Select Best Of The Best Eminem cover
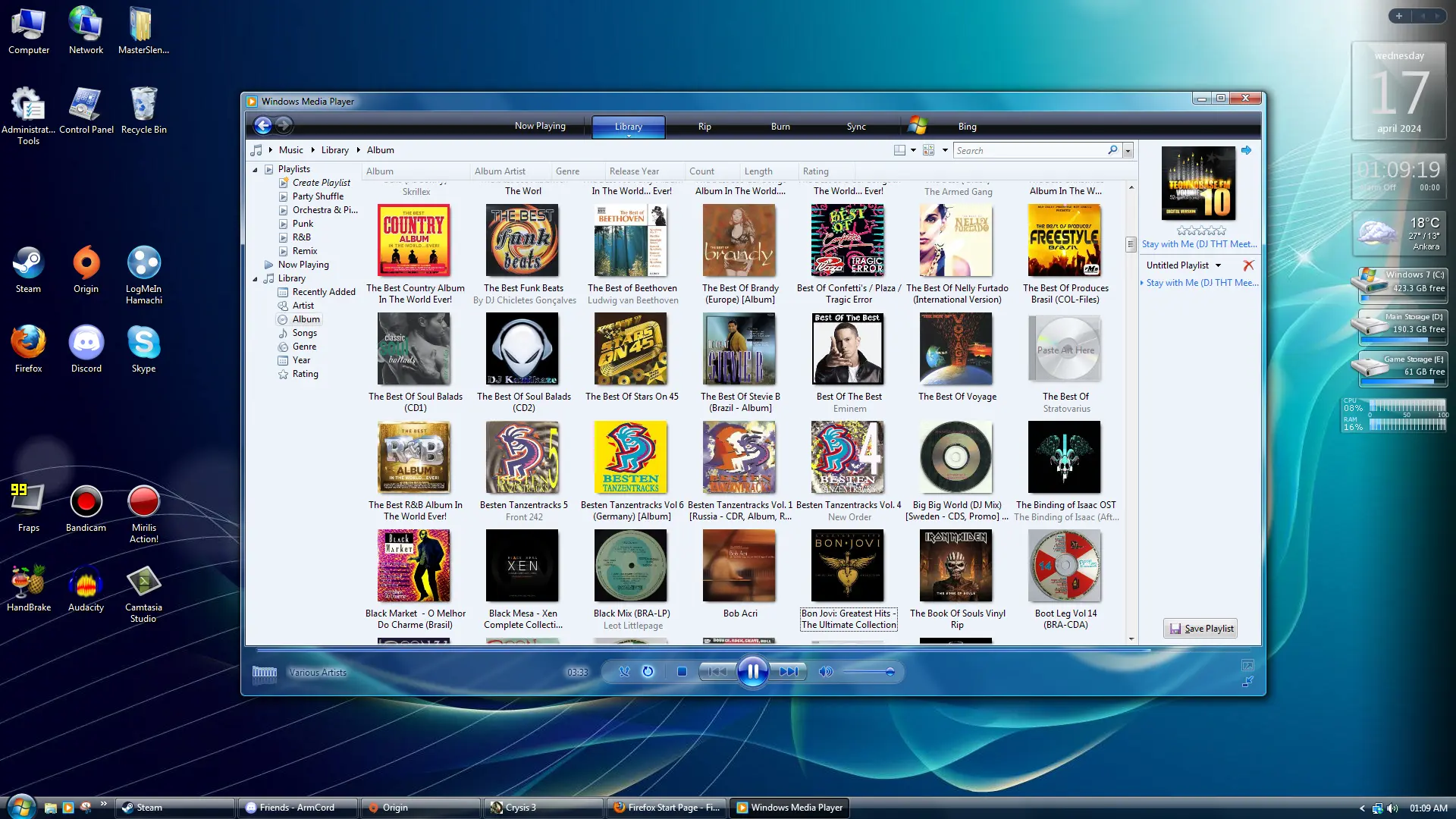Screen dimensions: 1456x819 coord(848,349)
